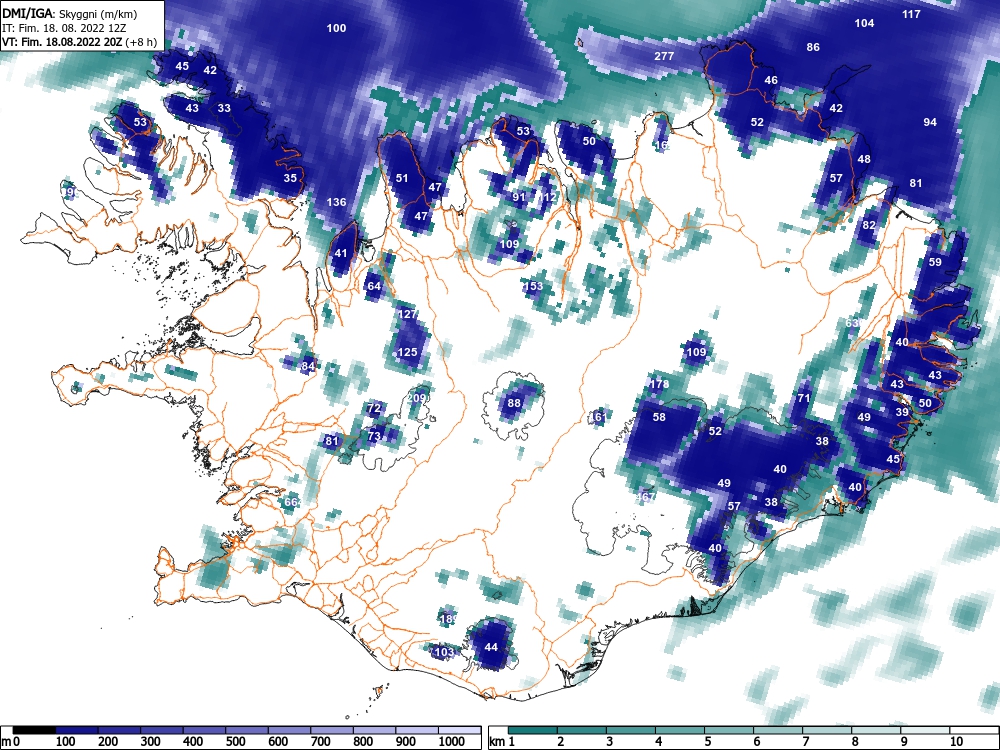Click the visibility value 66 in southwest Iceland
1000x750 pixels.
[291, 503]
